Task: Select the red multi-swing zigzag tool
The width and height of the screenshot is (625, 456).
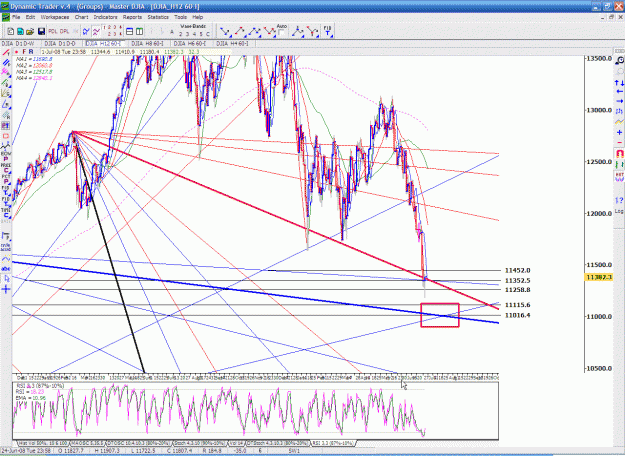Action: [269, 31]
